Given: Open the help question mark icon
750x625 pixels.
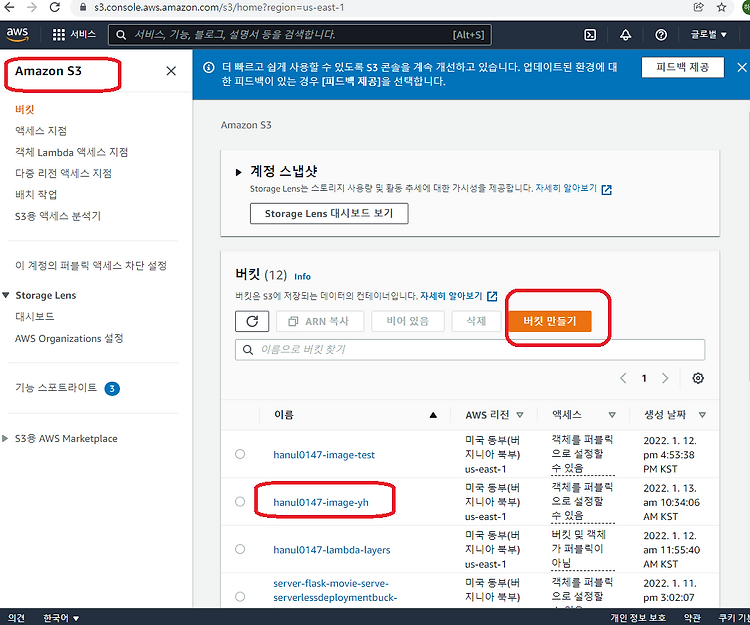Looking at the screenshot, I should [661, 34].
